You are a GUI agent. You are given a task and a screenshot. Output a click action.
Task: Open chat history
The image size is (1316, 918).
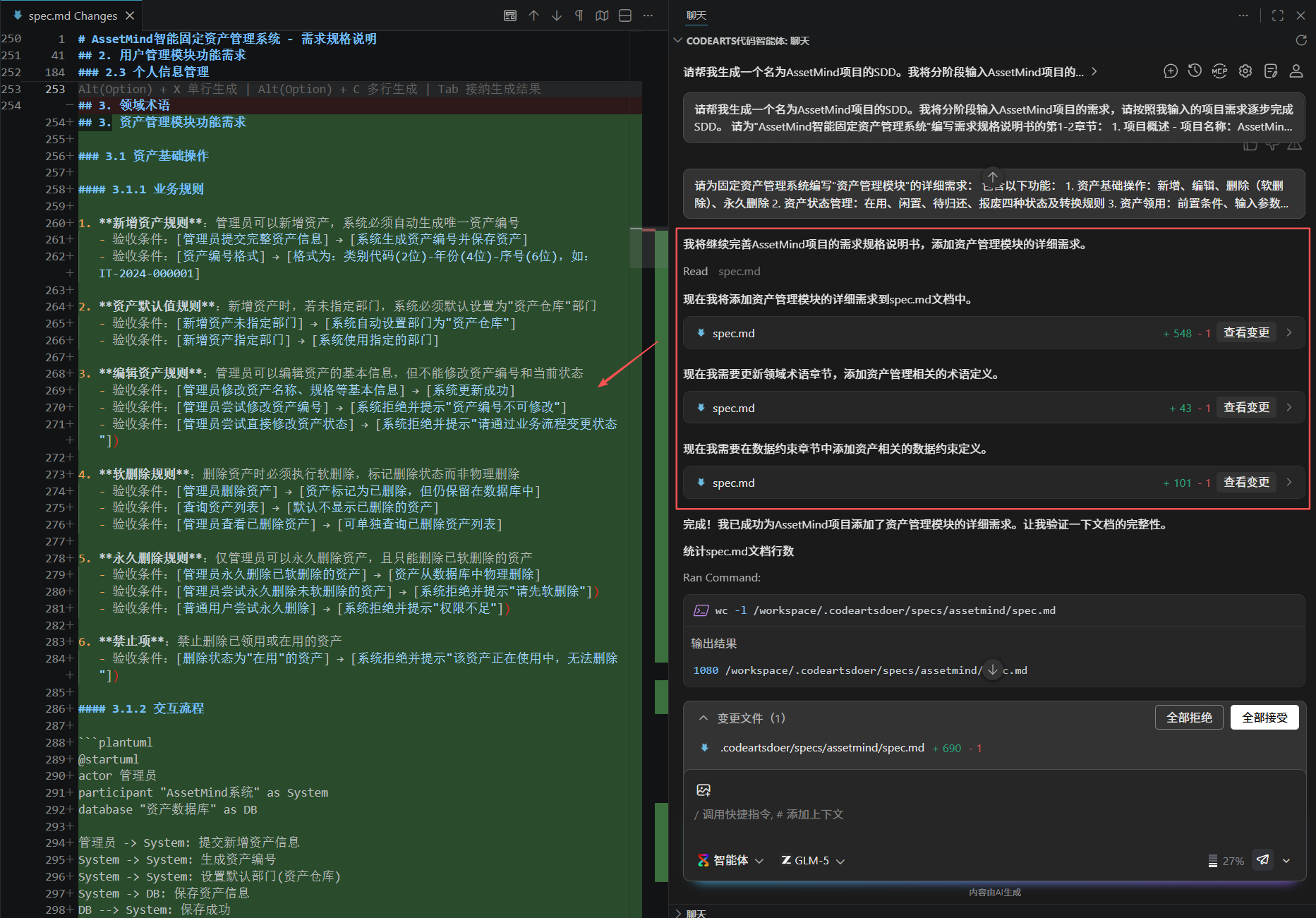point(1195,71)
